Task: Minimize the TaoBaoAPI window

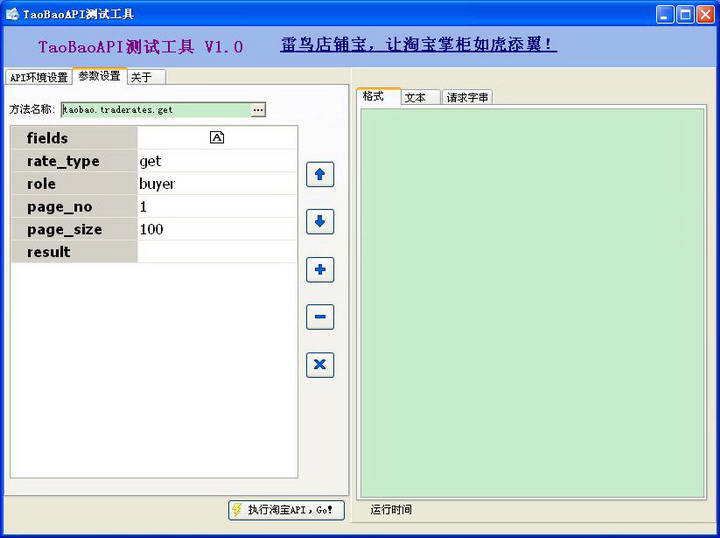Action: coord(665,14)
